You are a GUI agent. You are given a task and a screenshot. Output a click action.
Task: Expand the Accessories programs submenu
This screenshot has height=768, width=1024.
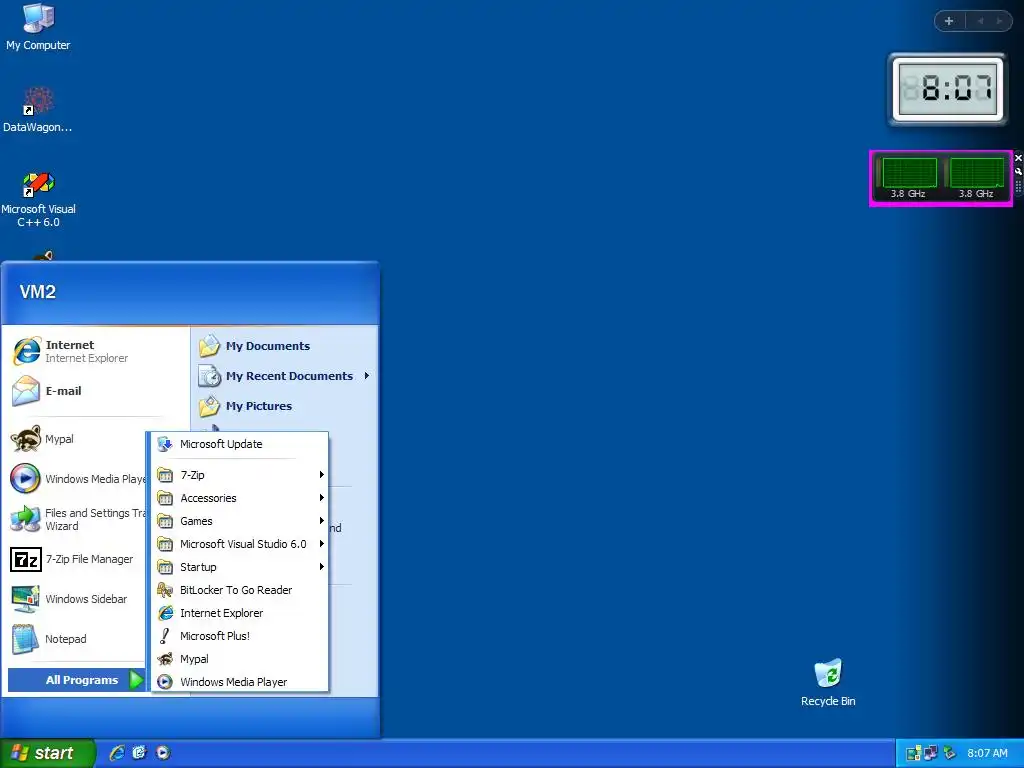[240, 498]
